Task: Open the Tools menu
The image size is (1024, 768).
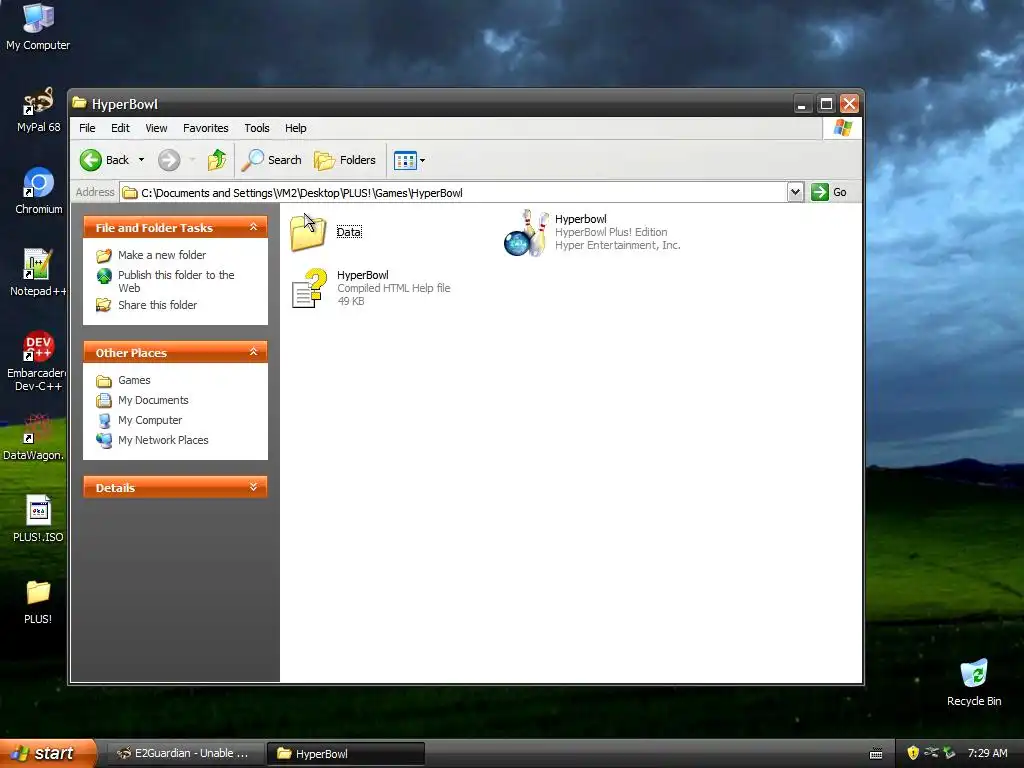Action: [257, 128]
